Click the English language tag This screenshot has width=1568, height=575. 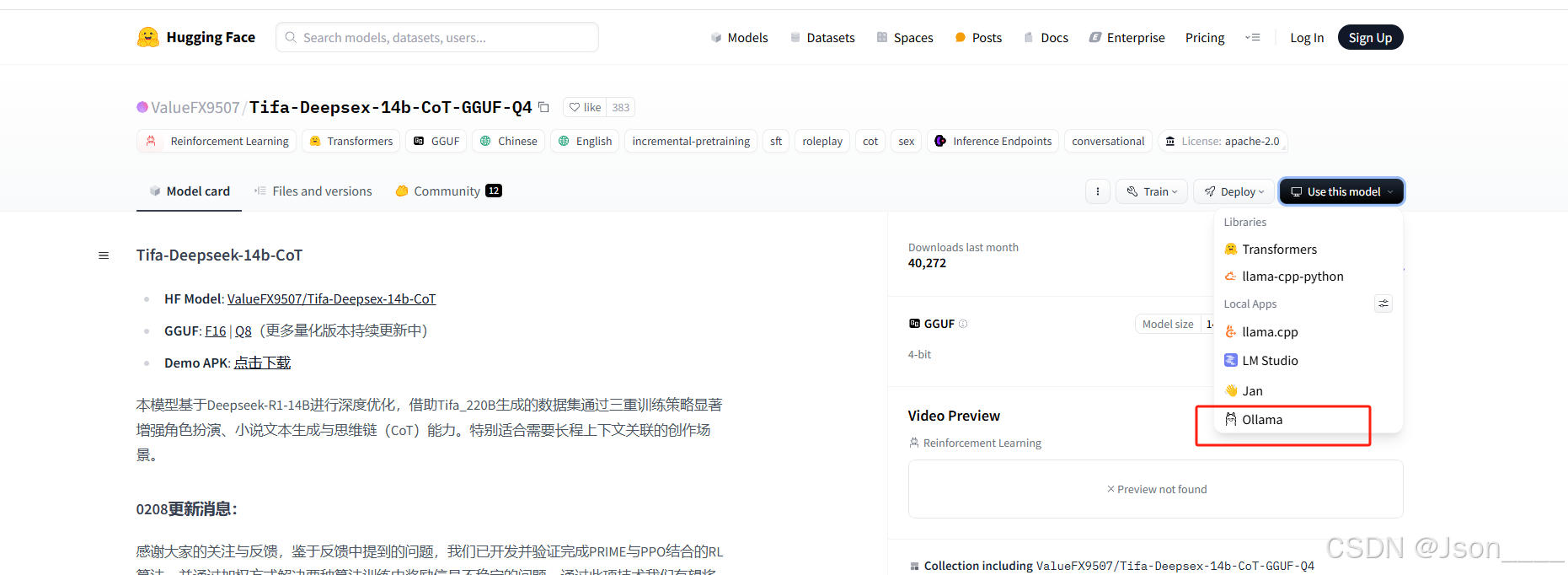point(585,141)
